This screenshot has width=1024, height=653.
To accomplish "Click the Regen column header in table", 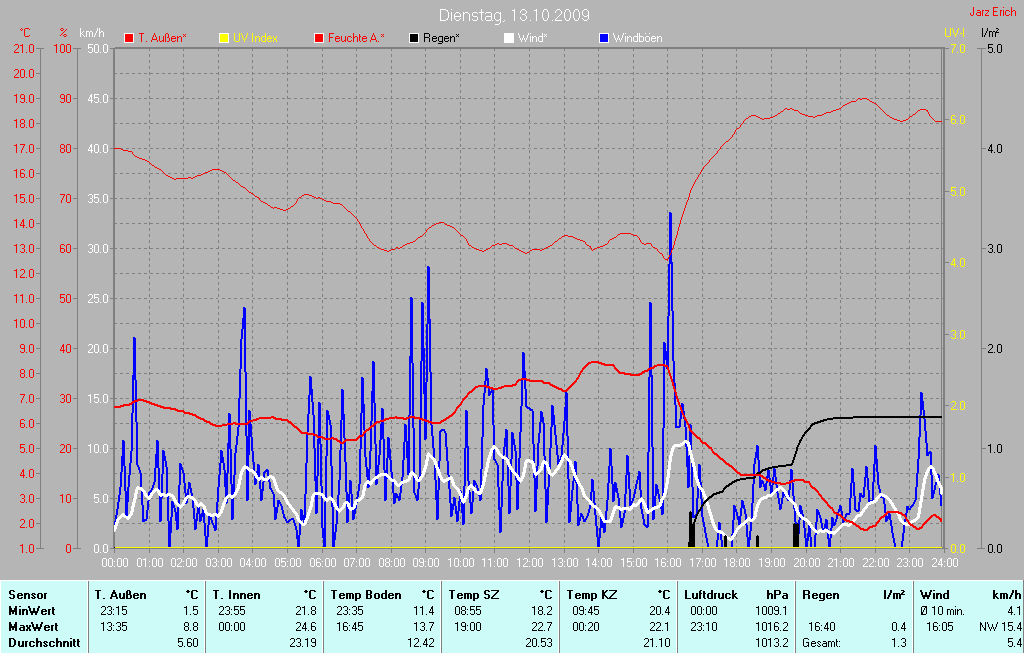I will (820, 595).
